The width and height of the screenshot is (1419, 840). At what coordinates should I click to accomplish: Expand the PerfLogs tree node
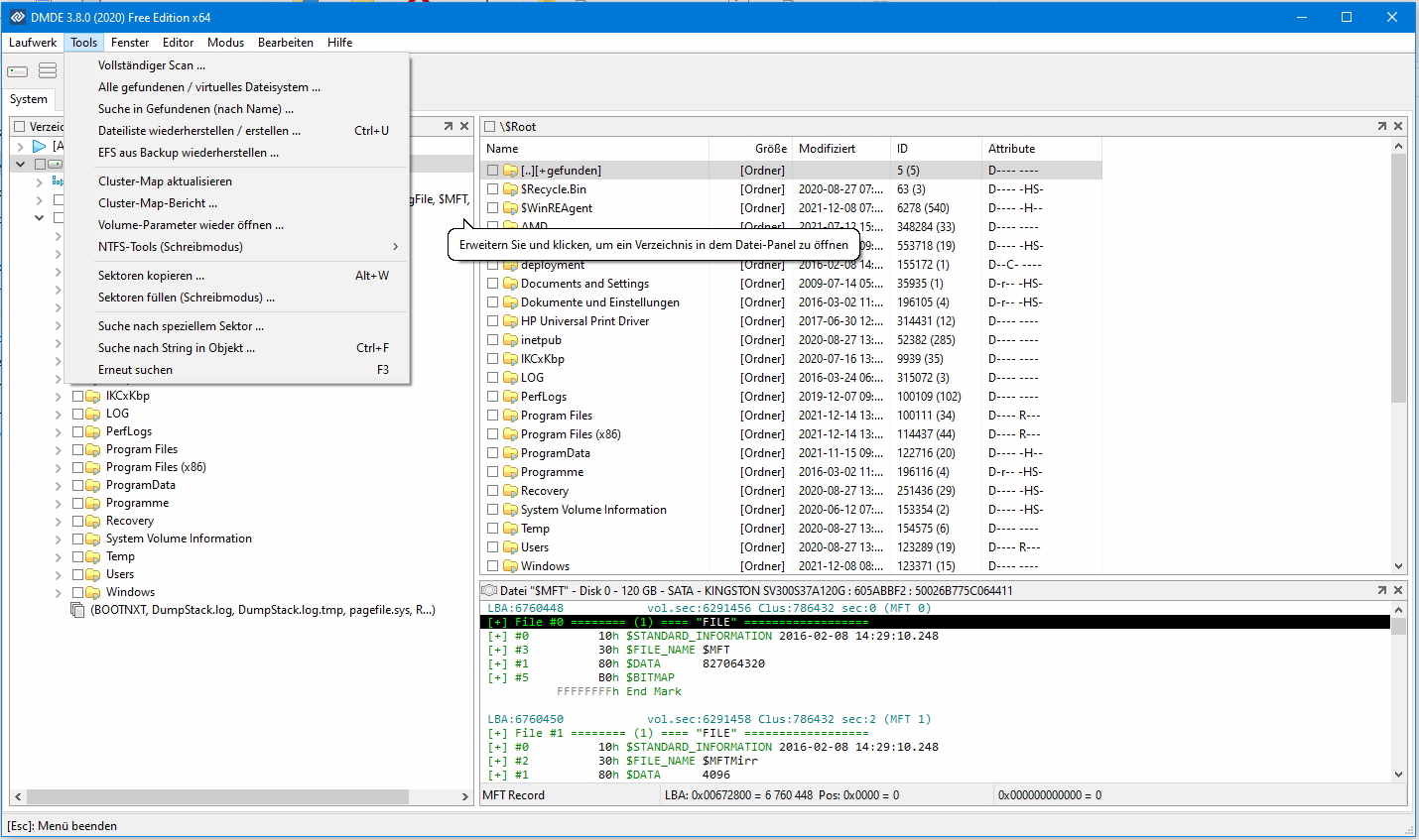click(59, 431)
